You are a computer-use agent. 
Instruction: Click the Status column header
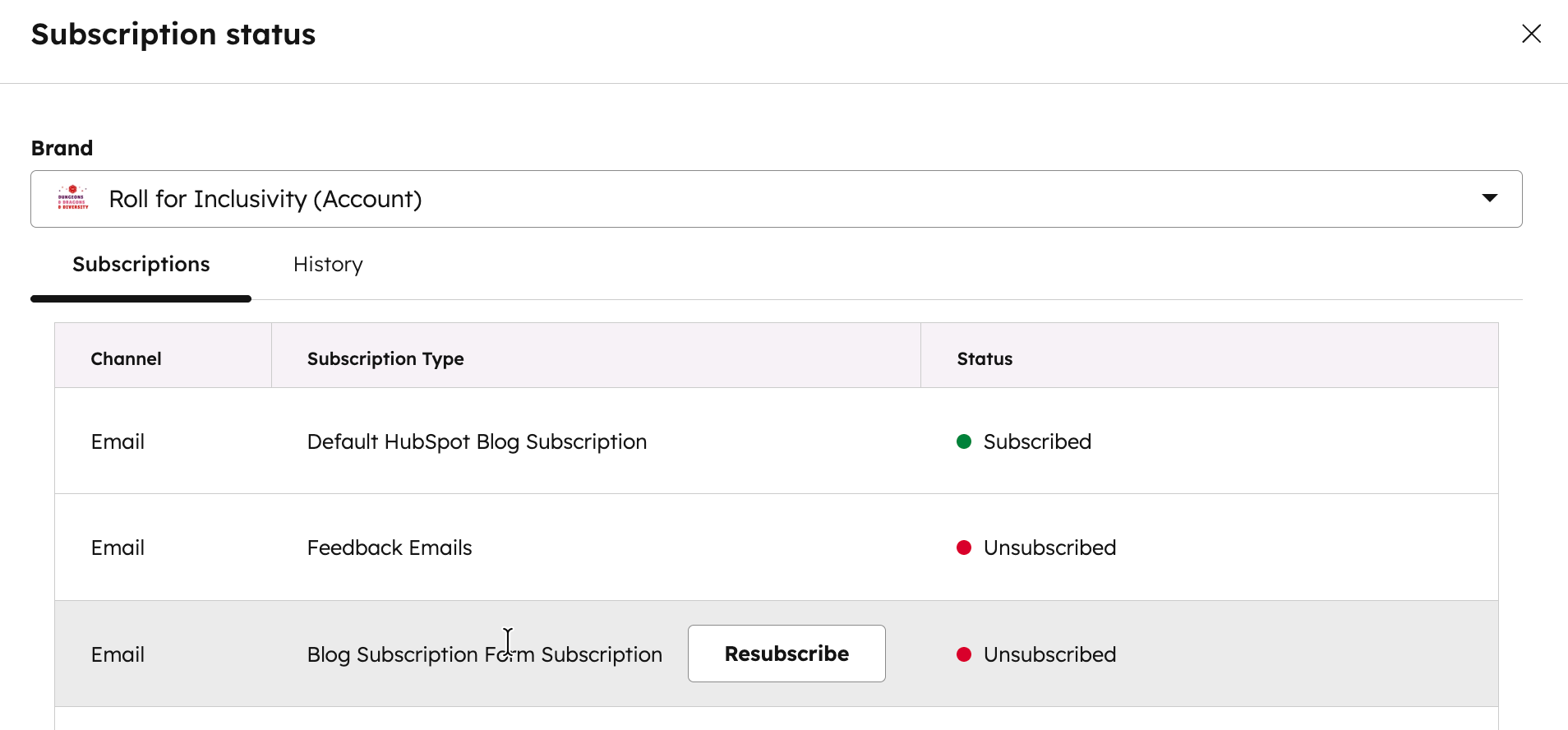click(x=985, y=359)
